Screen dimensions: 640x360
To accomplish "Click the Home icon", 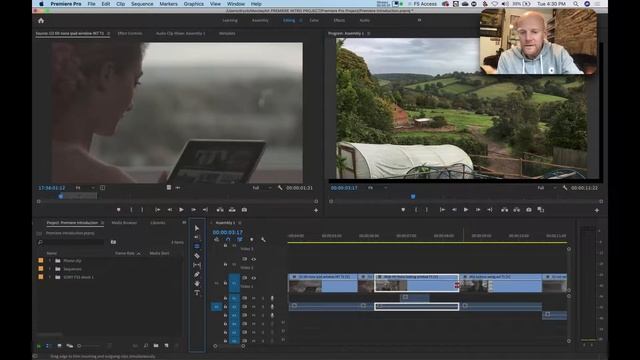I will (41, 20).
